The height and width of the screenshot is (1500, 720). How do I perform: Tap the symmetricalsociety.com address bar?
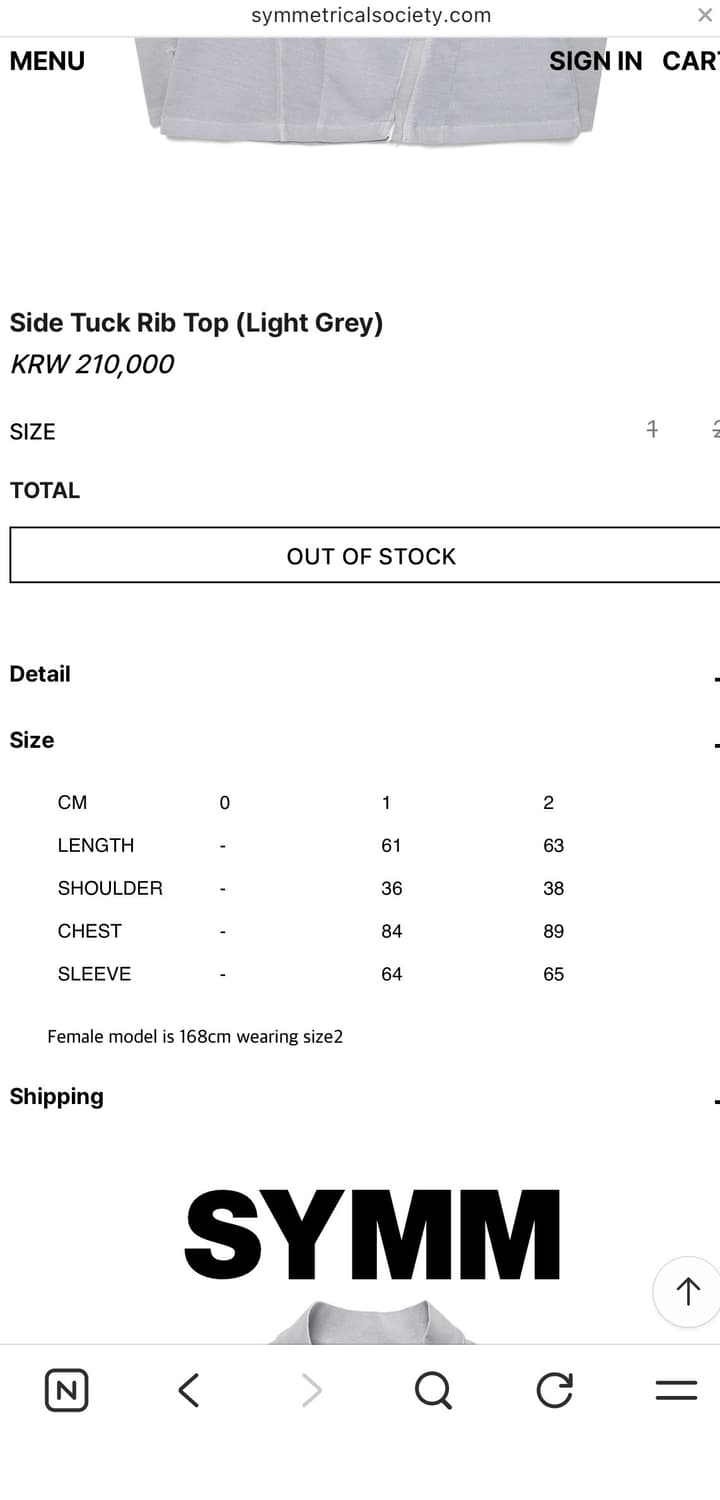[371, 15]
